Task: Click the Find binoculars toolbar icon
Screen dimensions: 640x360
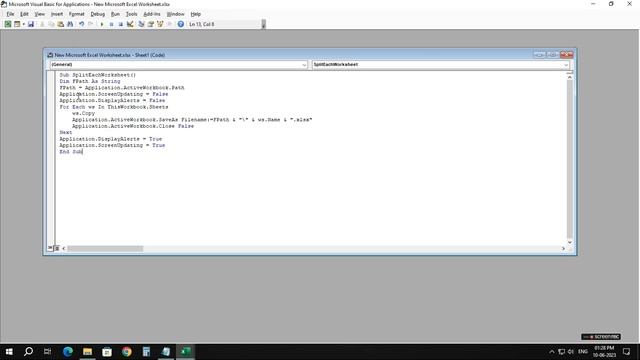Action: (x=70, y=24)
